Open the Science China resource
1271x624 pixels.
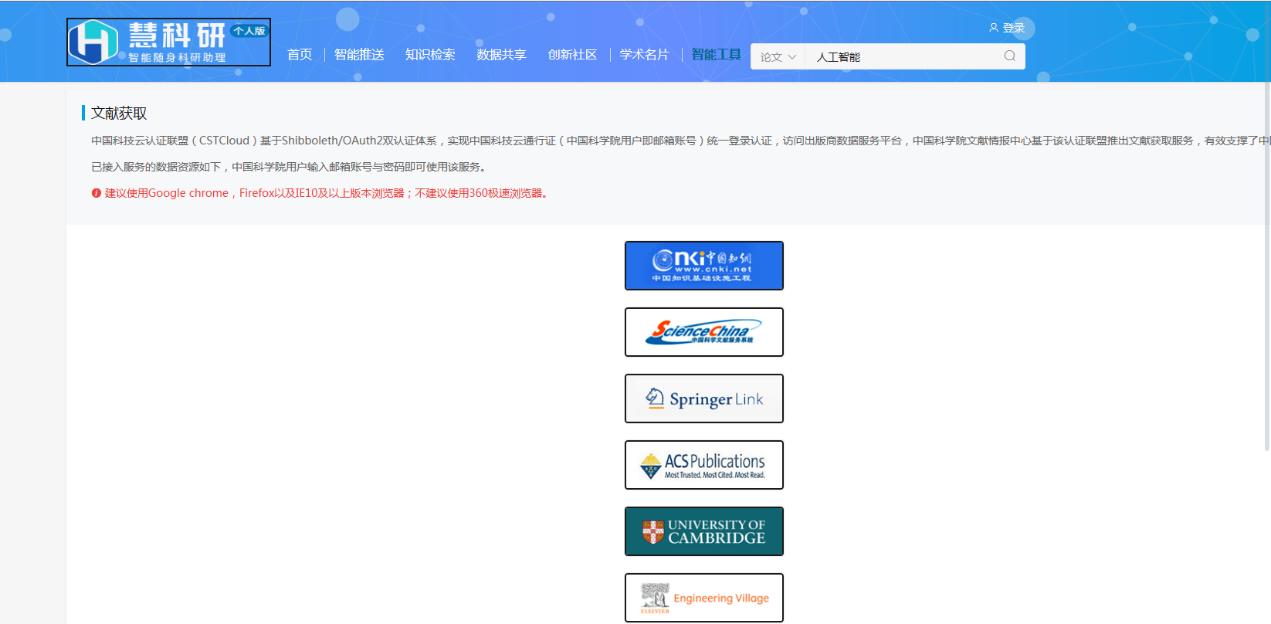tap(704, 332)
